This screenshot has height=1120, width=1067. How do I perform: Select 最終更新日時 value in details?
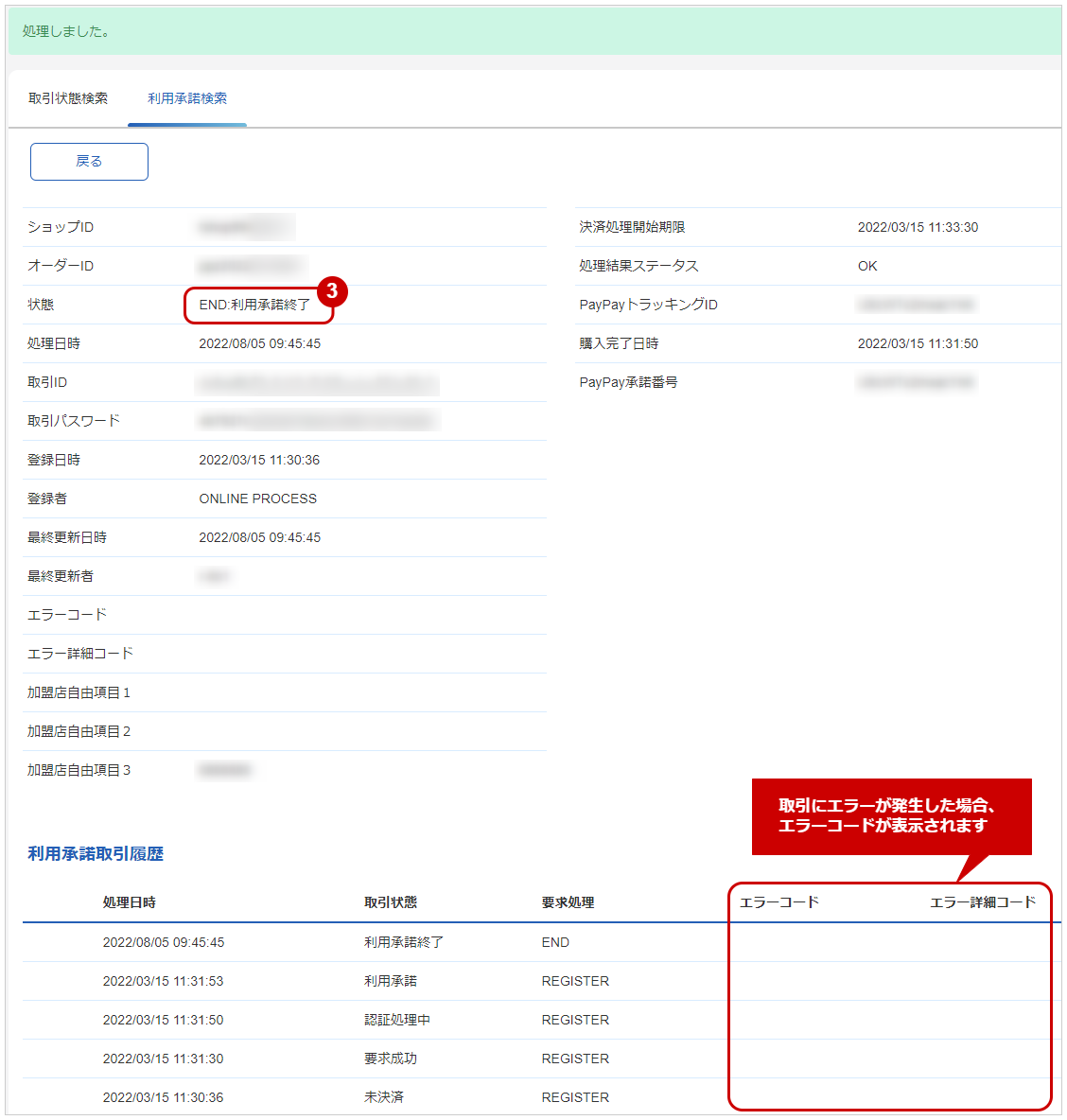click(260, 537)
